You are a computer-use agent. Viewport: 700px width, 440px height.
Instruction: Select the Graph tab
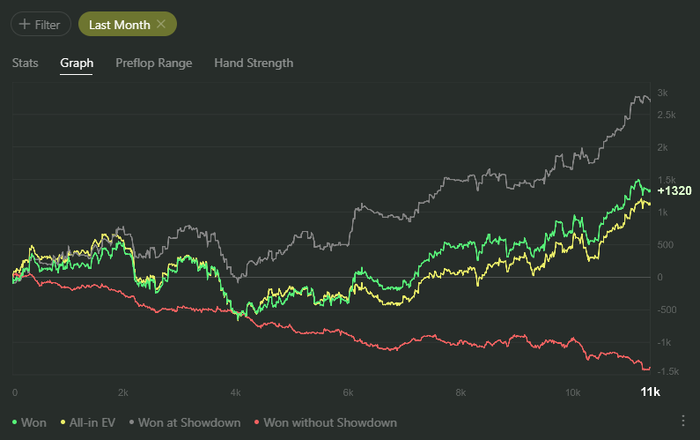(77, 63)
